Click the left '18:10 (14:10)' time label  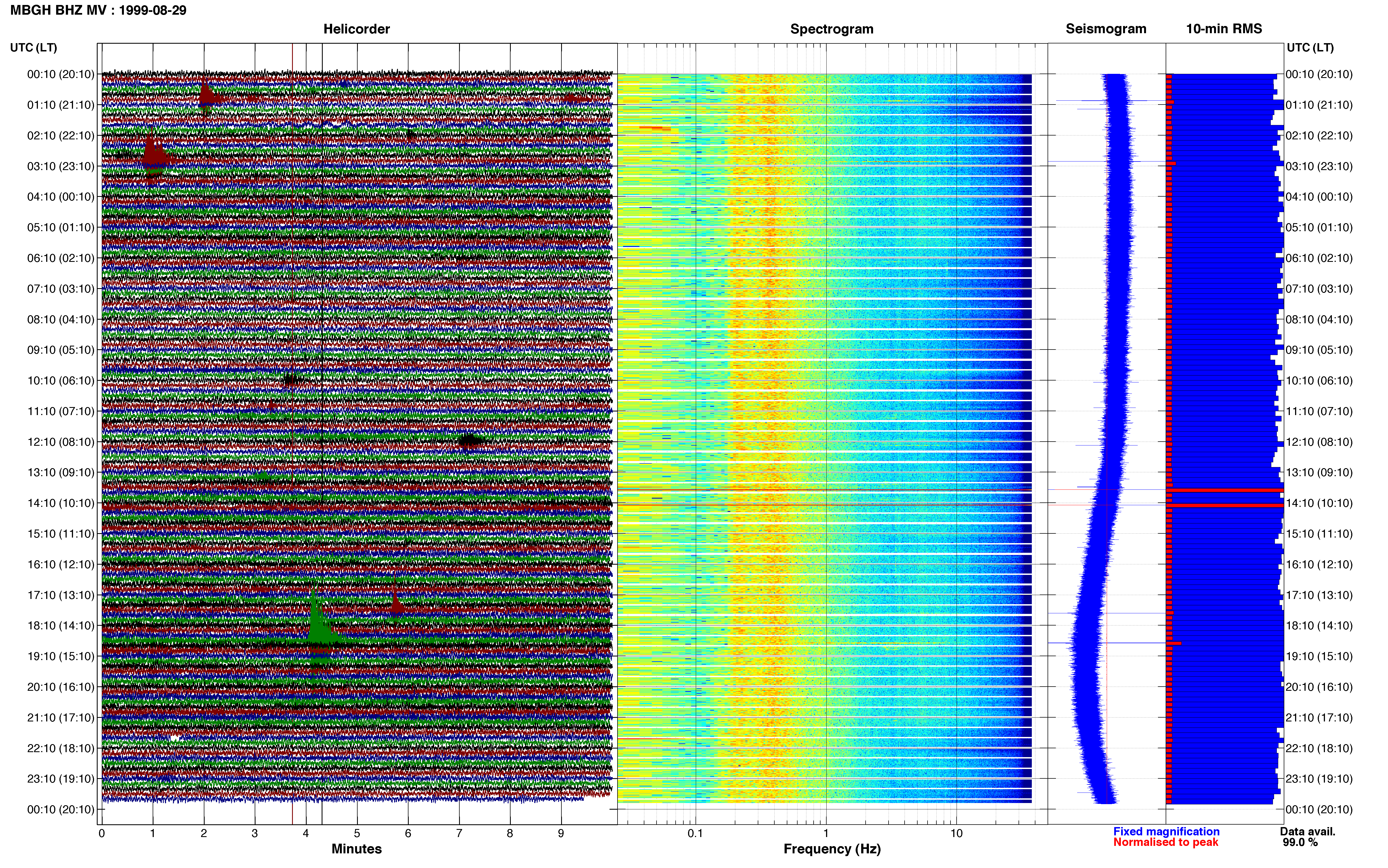click(x=61, y=626)
